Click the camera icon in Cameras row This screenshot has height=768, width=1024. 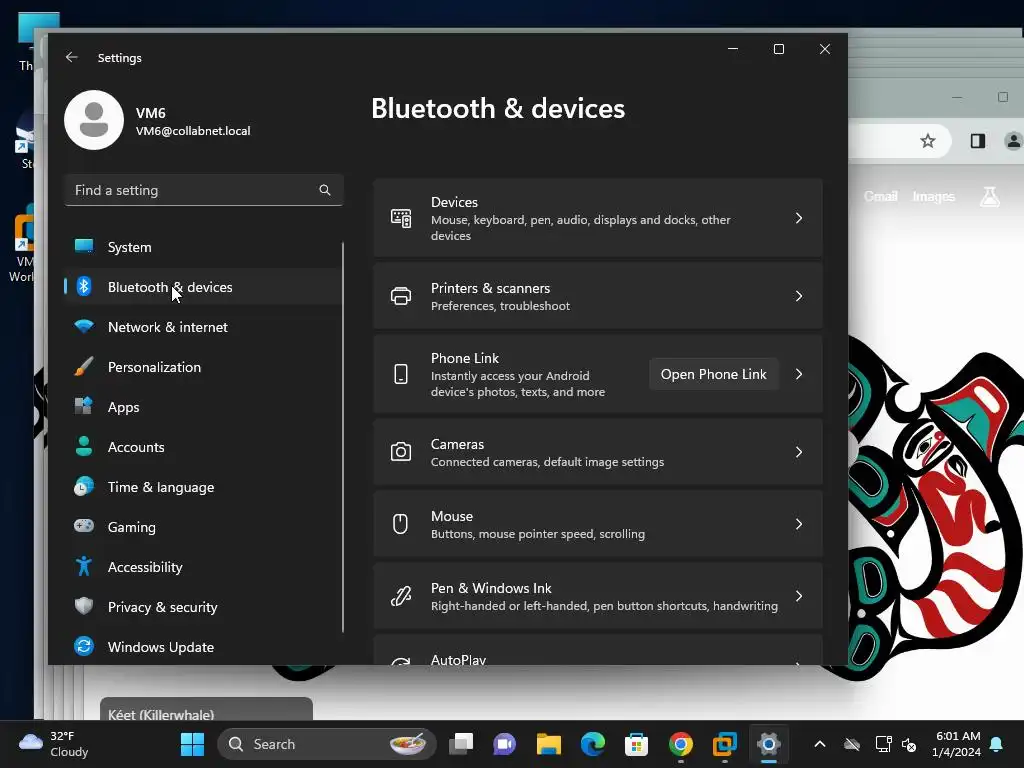pos(401,452)
